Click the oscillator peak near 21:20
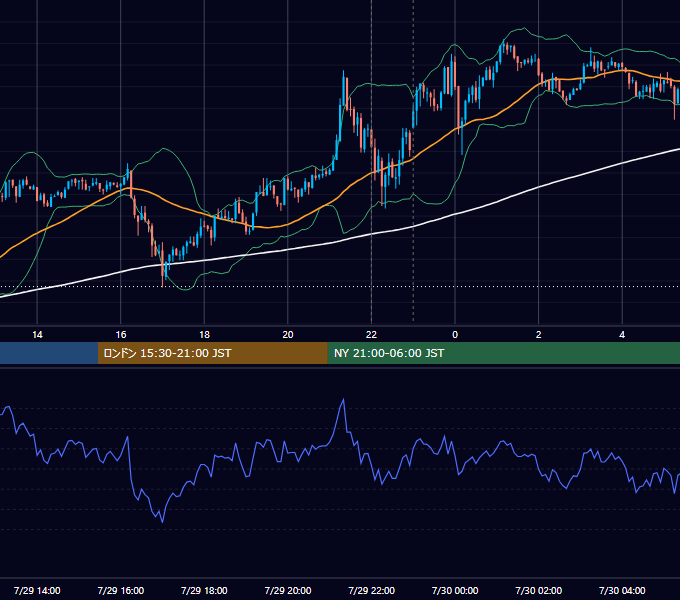 (x=343, y=400)
